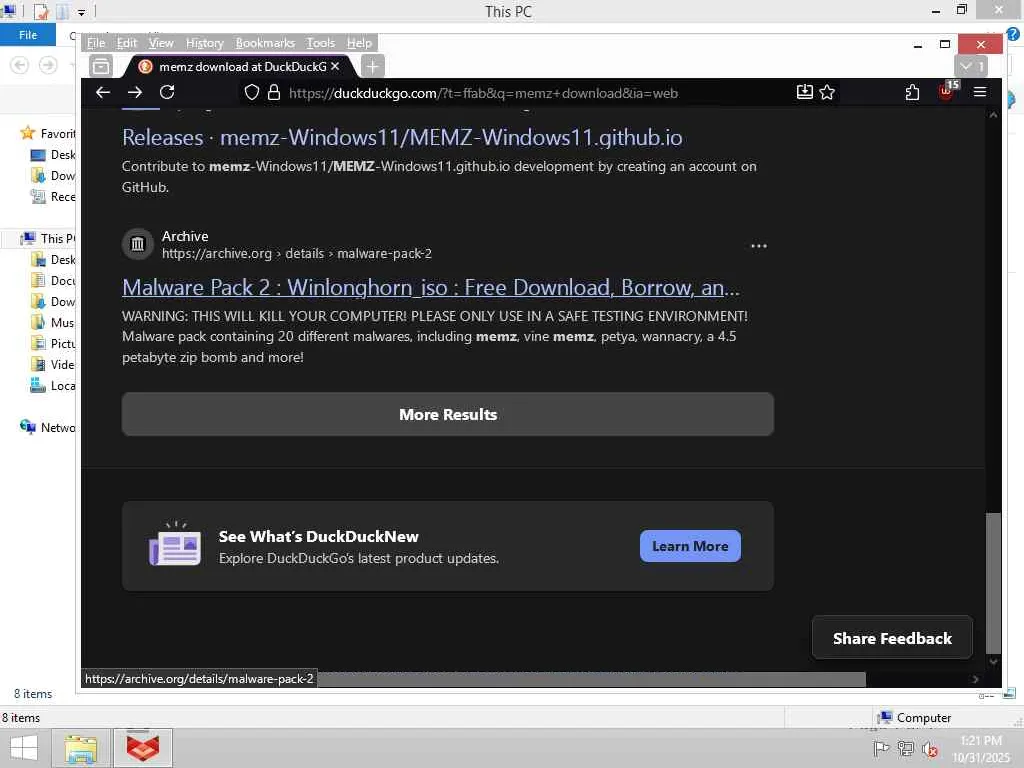Open the browser extensions puzzle icon
The height and width of the screenshot is (768, 1024).
coord(912,93)
